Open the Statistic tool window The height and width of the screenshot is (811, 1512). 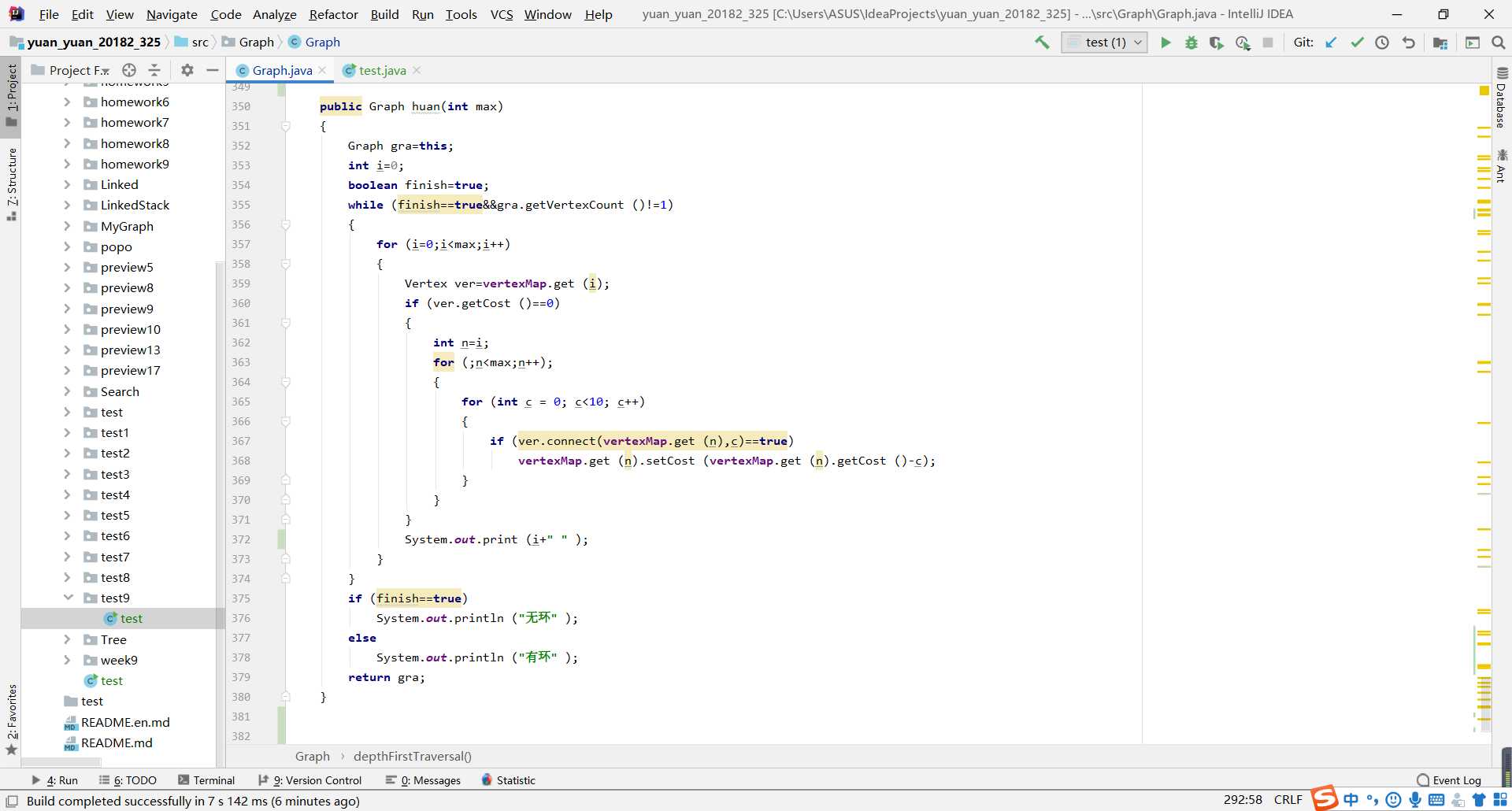(x=508, y=780)
